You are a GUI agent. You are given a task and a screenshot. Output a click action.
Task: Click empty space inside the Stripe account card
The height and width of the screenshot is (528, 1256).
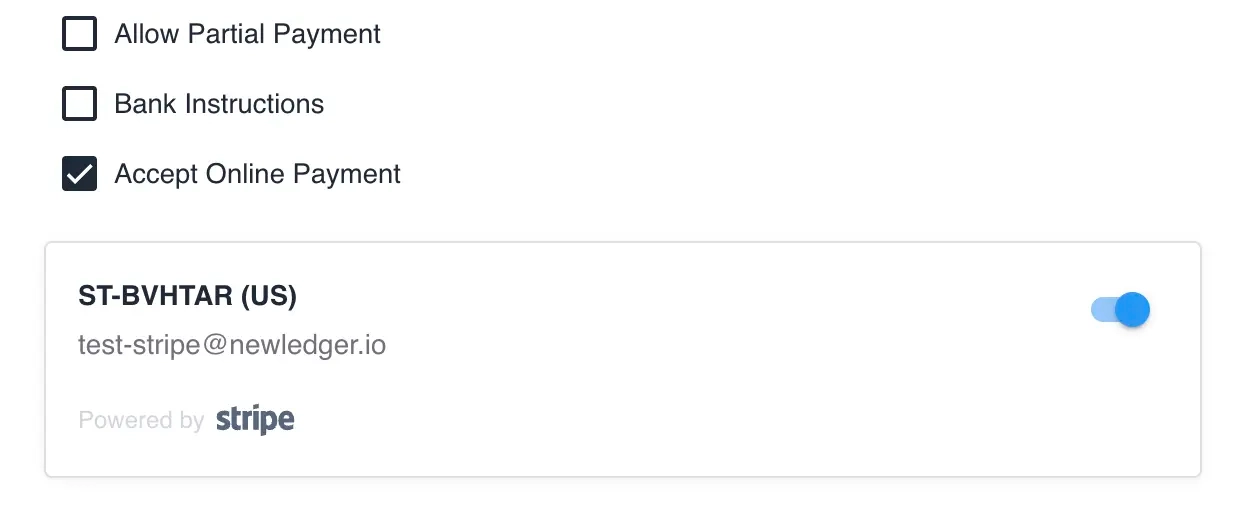pyautogui.click(x=700, y=400)
